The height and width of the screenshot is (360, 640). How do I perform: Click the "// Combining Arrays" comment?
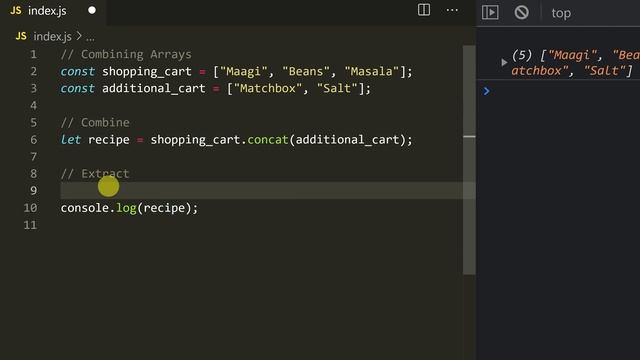click(126, 54)
